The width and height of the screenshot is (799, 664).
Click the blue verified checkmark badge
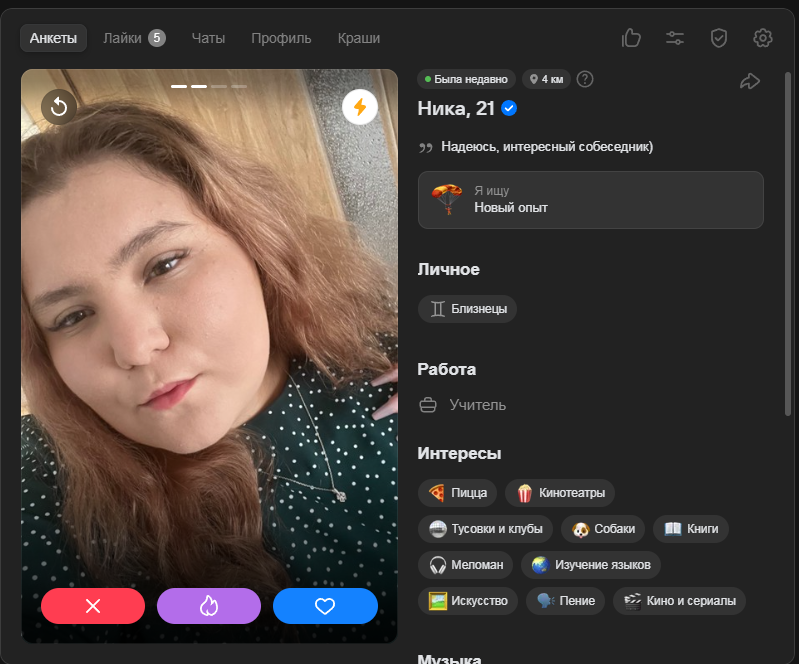pos(509,109)
